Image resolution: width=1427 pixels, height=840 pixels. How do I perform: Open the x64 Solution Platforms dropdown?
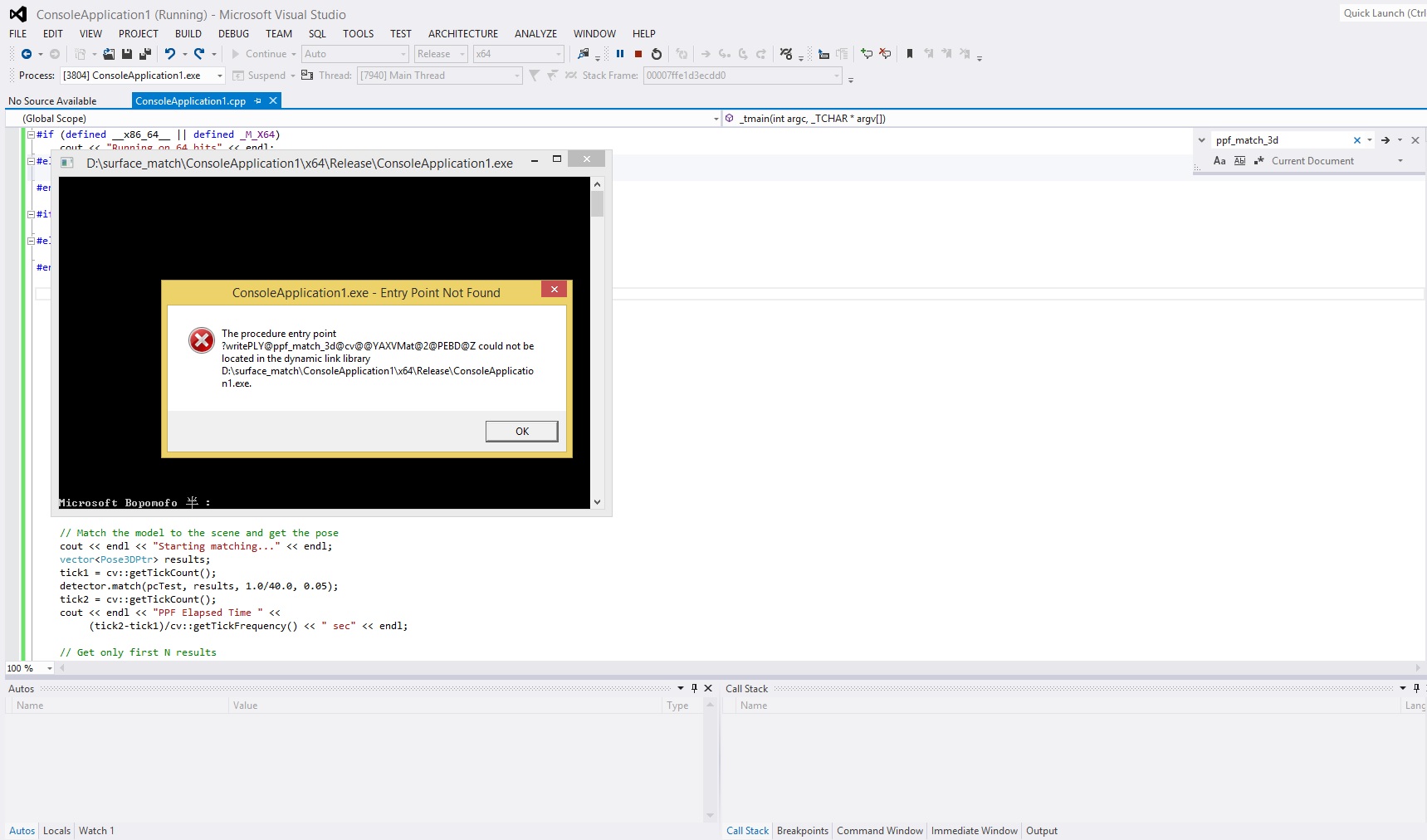tap(519, 54)
